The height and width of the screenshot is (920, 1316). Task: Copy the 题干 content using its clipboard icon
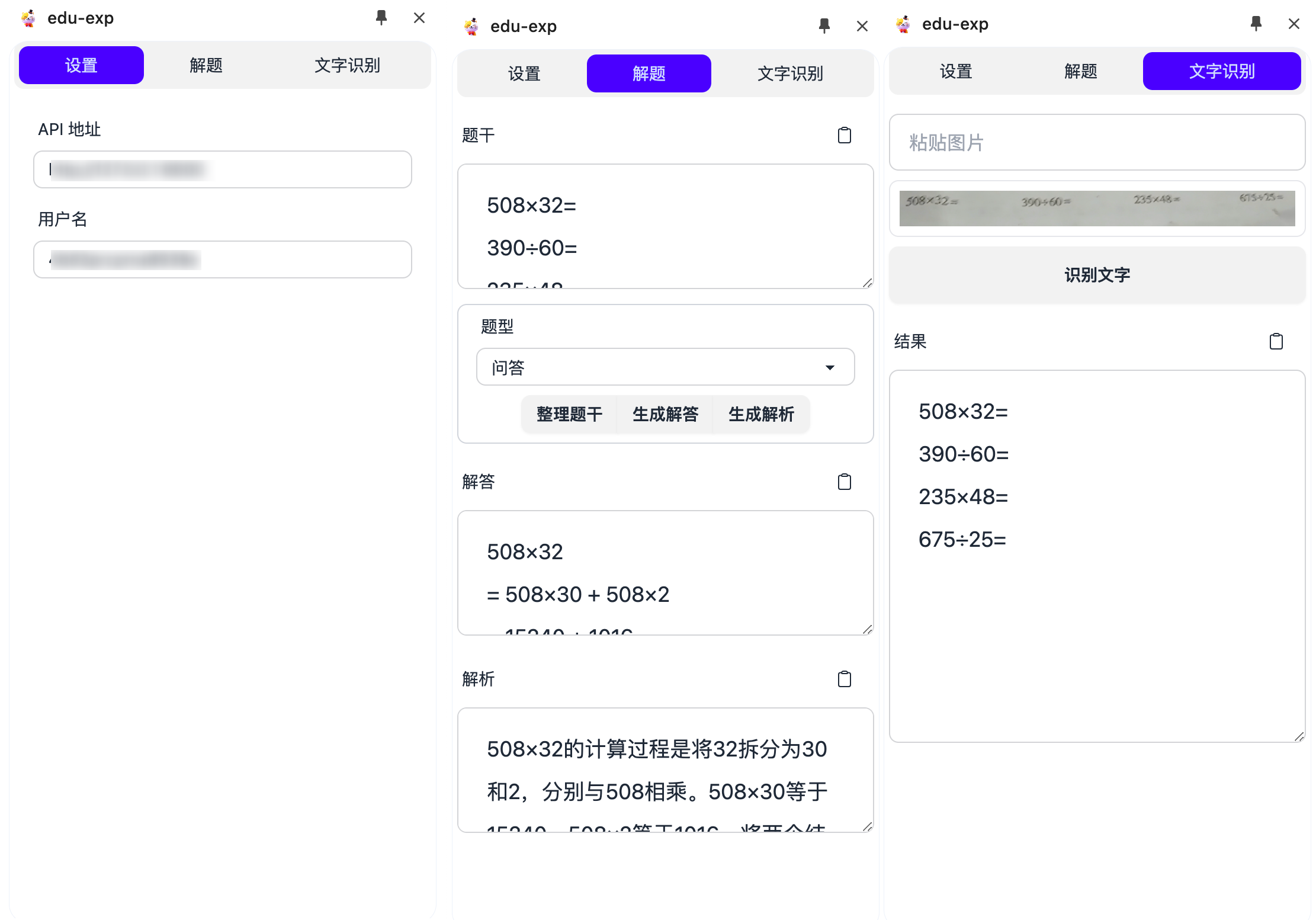click(x=845, y=135)
